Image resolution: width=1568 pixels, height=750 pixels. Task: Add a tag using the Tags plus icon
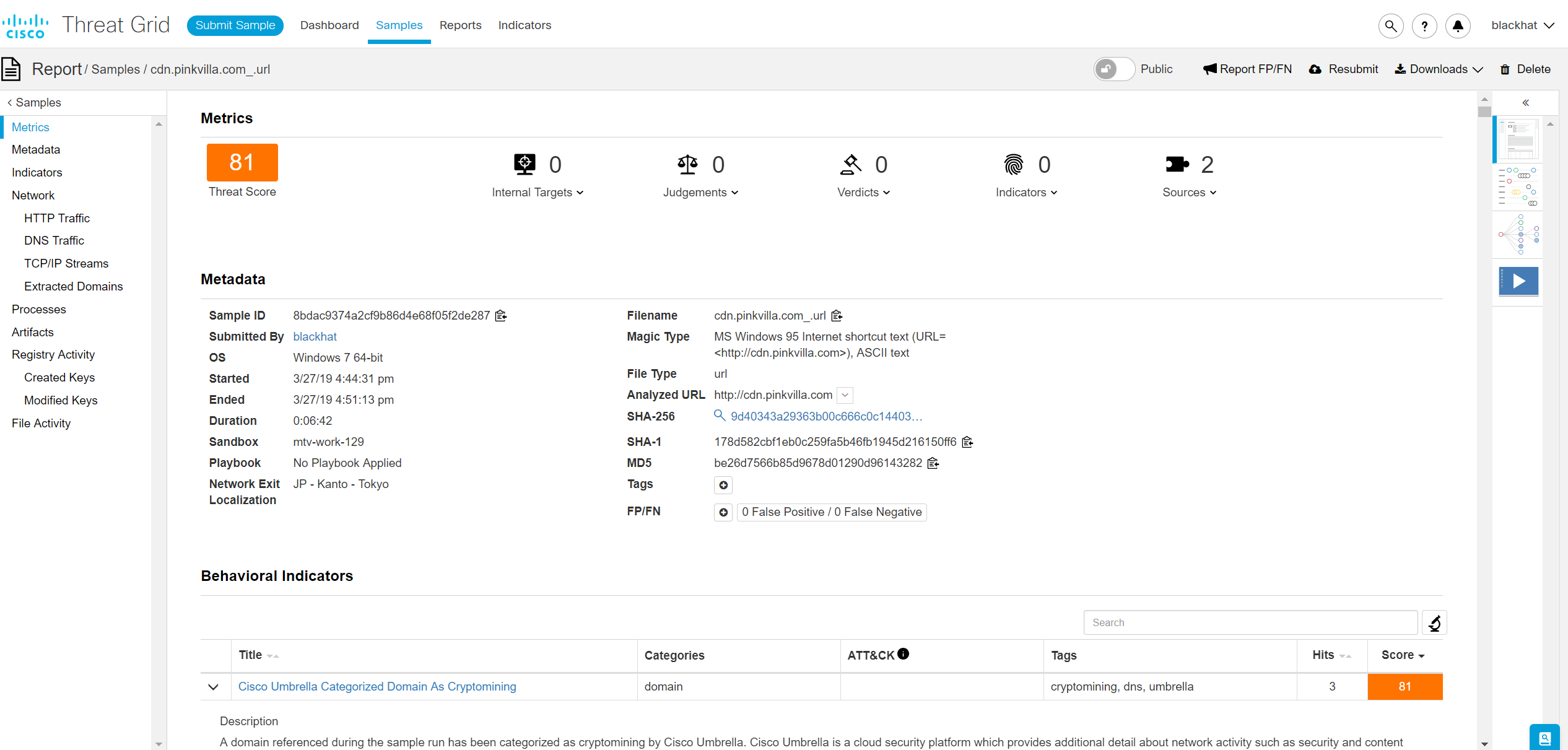pos(723,485)
